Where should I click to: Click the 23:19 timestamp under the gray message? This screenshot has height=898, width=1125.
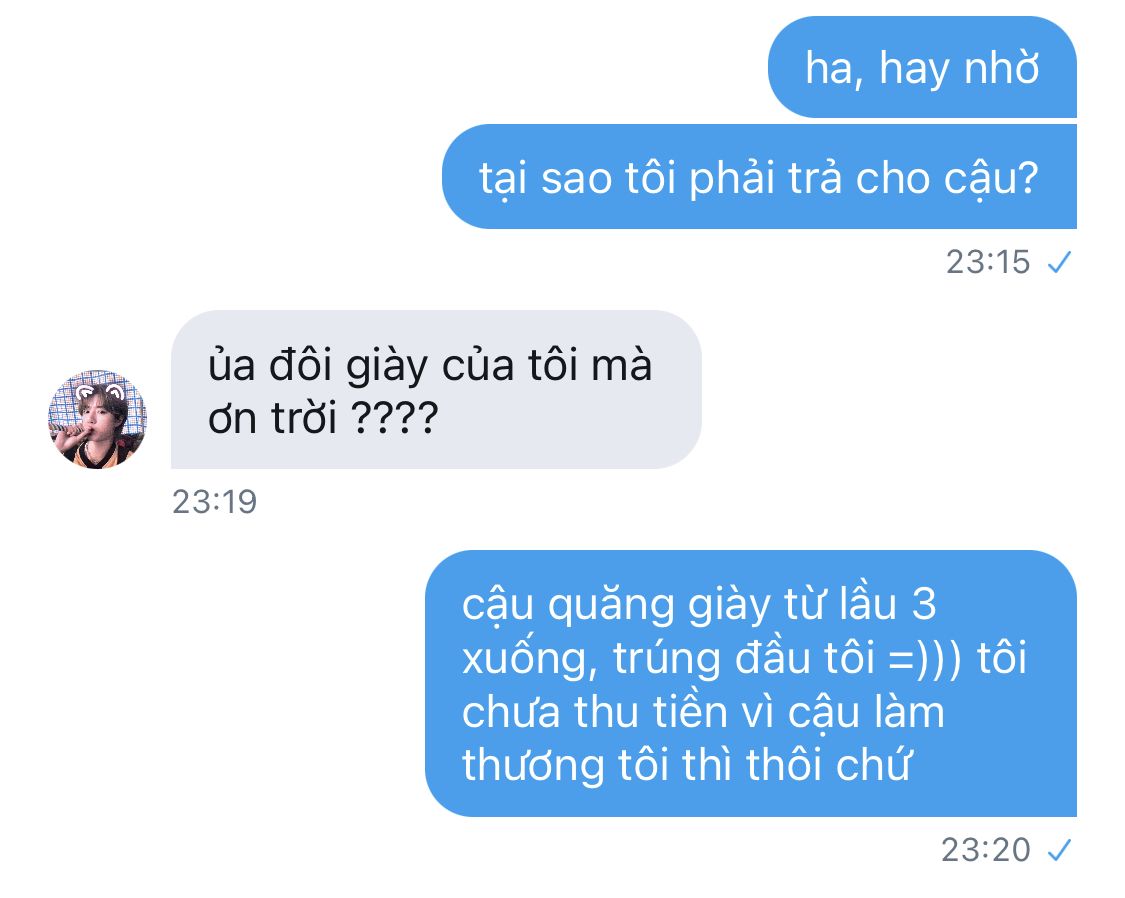(x=214, y=502)
